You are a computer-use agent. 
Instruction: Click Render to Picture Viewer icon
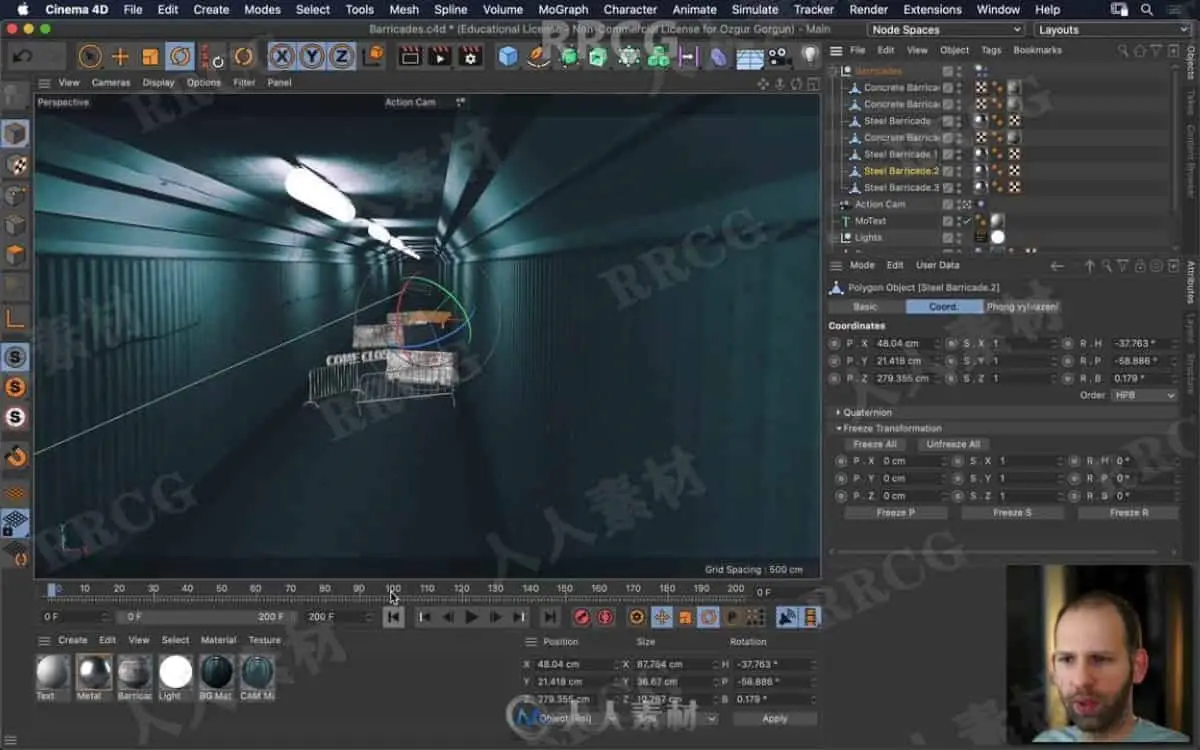pyautogui.click(x=440, y=56)
